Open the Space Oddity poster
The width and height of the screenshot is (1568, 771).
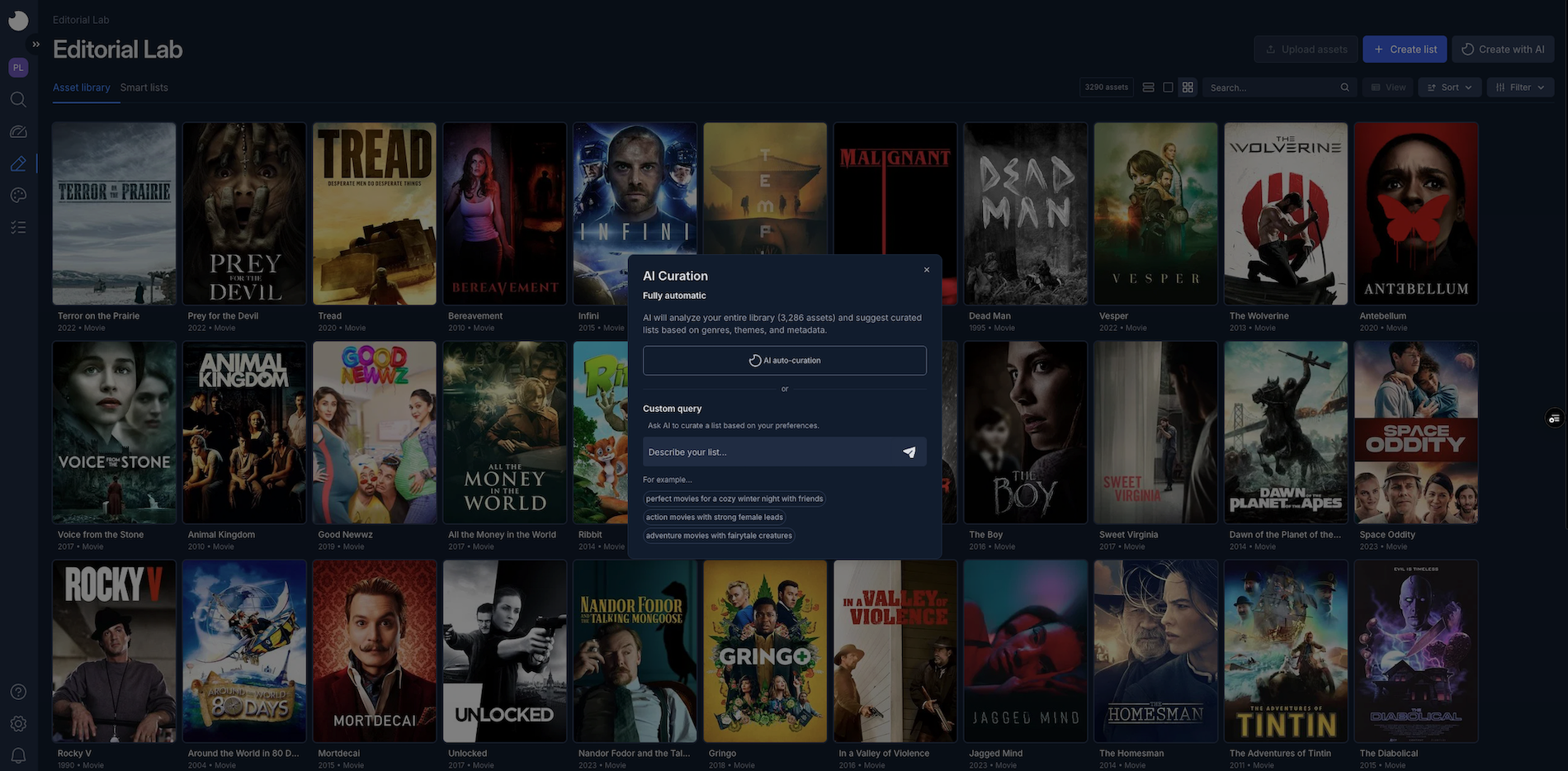pos(1416,433)
